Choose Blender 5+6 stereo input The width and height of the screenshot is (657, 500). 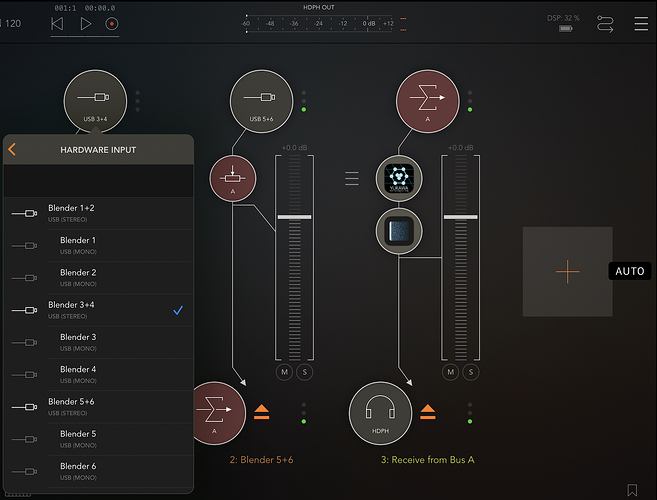click(99, 407)
